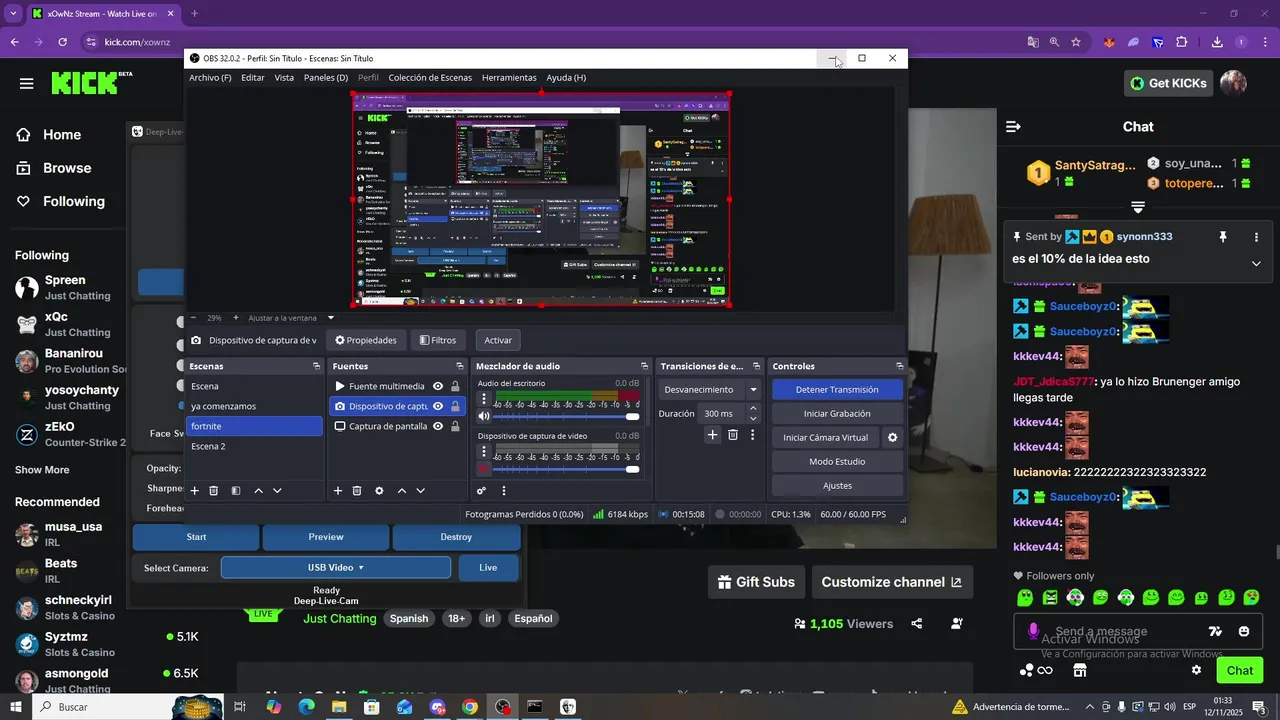Open Herramientas menu in OBS
1280x720 pixels.
click(x=509, y=77)
